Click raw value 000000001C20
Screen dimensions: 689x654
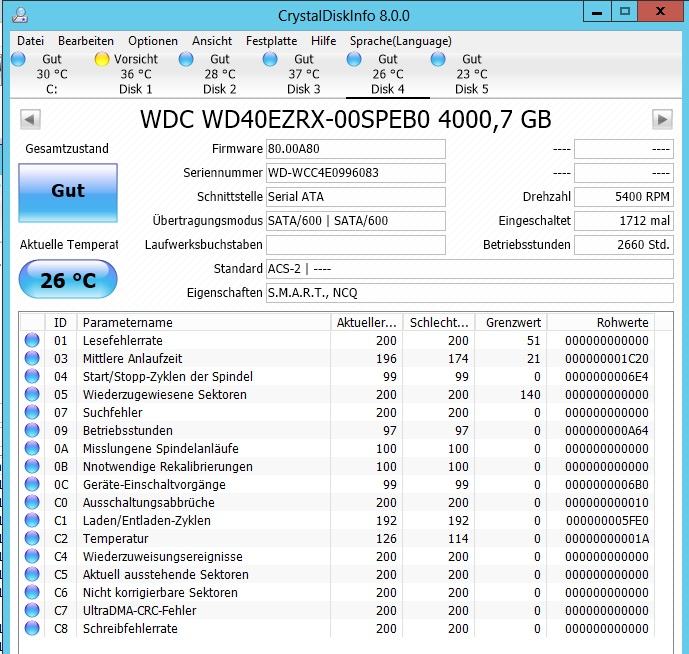(606, 359)
